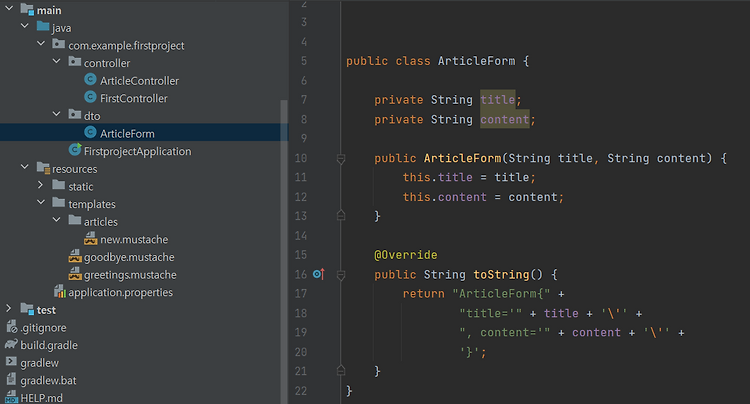The image size is (750, 404).
Task: Click the com.example.firstproject package icon
Action: 58,44
